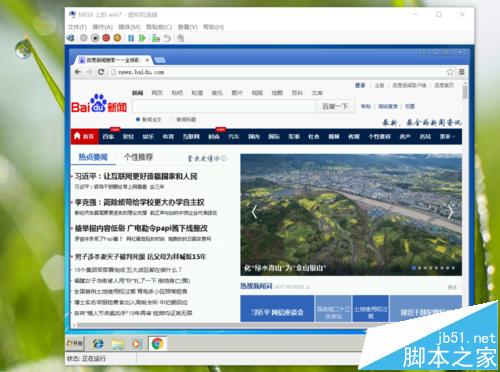Show previous carousel image with left arrow
500x372 pixels.
point(254,211)
